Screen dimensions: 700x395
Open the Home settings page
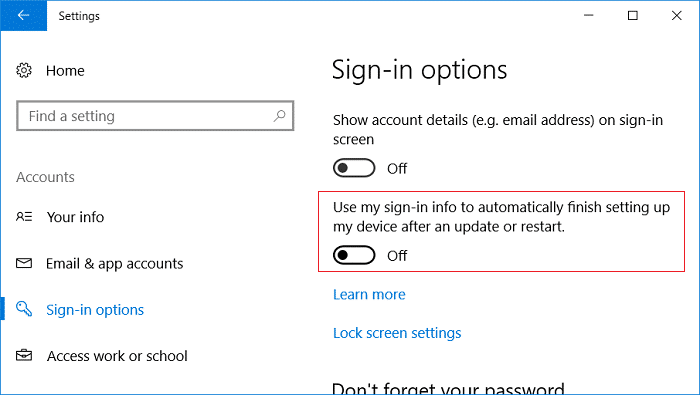pos(65,71)
